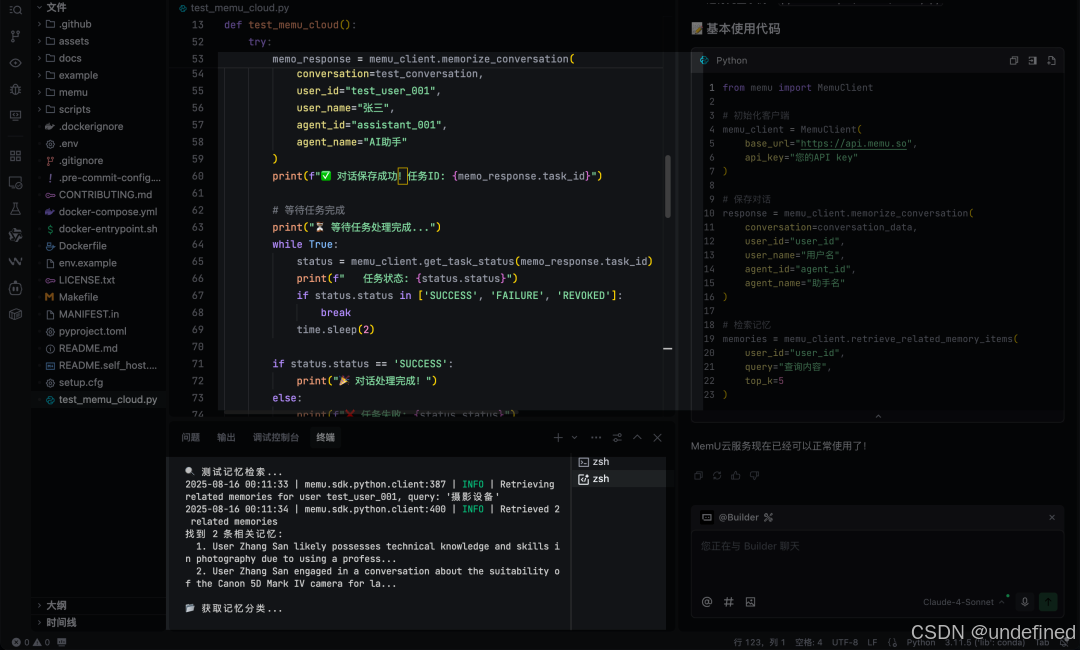The height and width of the screenshot is (650, 1080).
Task: Thumbs up the chat response
Action: (736, 475)
